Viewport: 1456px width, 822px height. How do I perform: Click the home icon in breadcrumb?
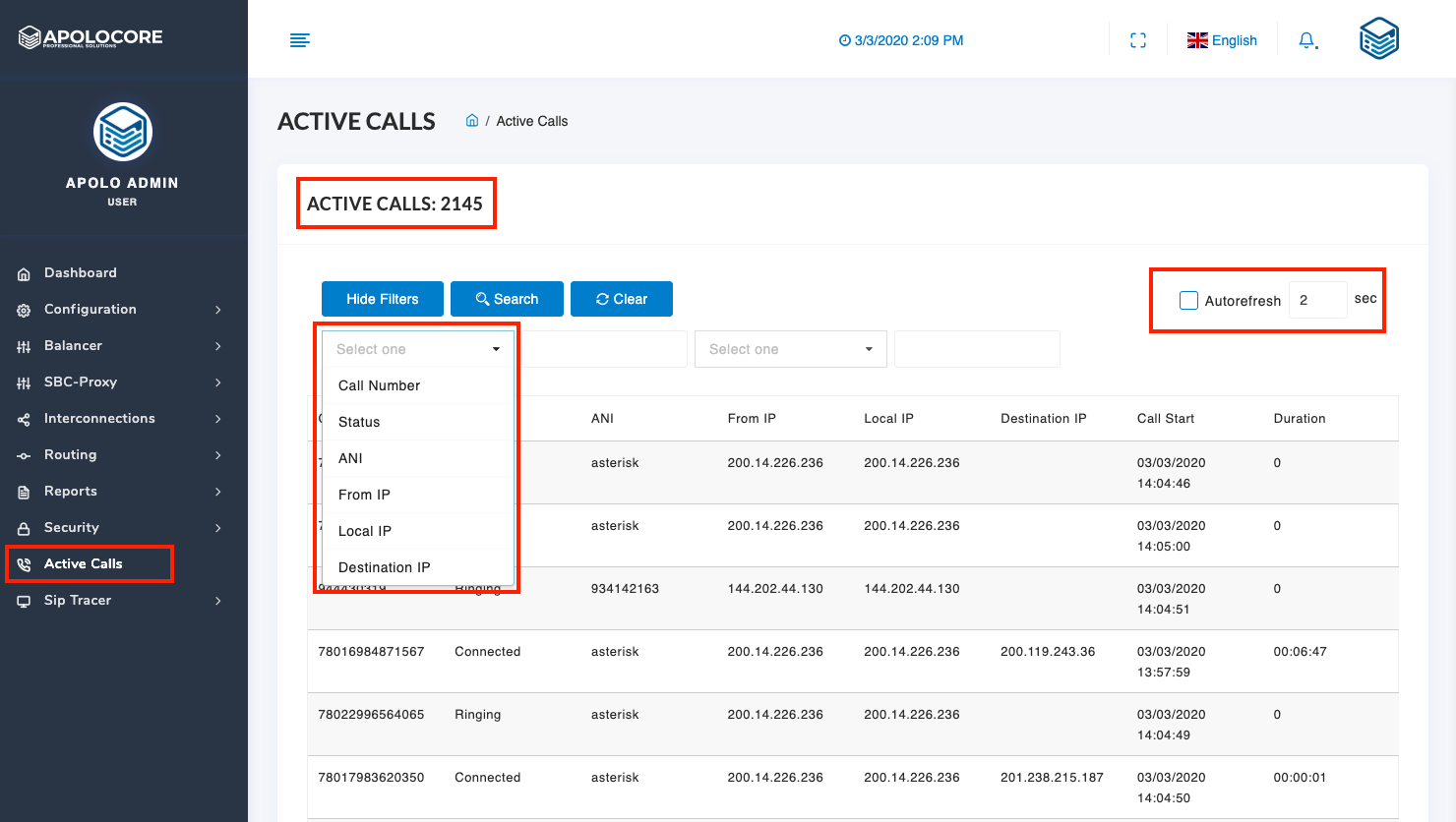[x=472, y=121]
